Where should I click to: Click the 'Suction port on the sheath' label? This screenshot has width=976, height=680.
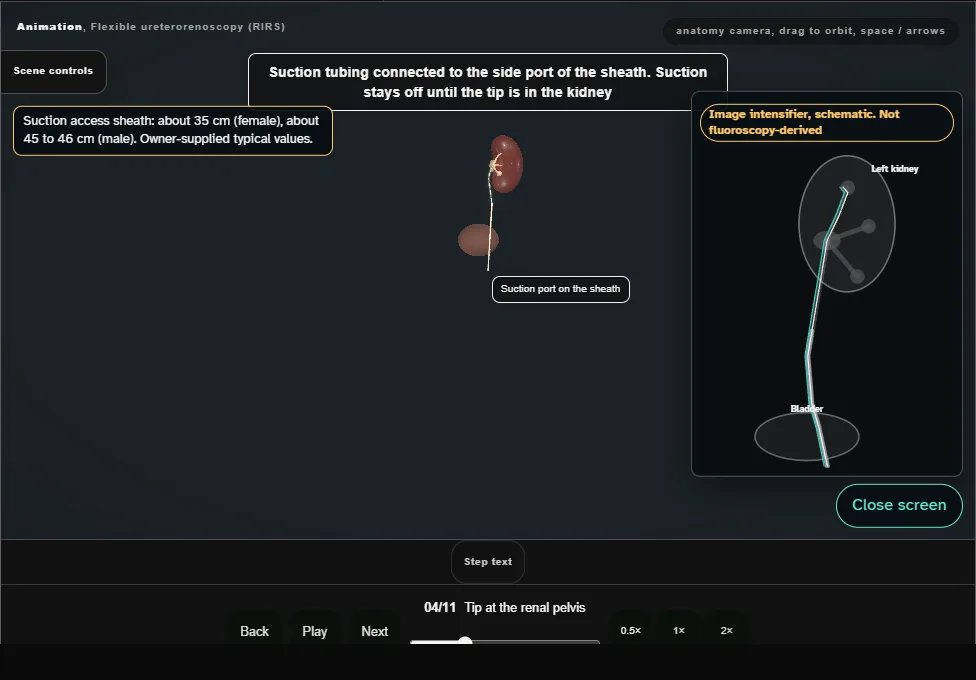tap(561, 289)
